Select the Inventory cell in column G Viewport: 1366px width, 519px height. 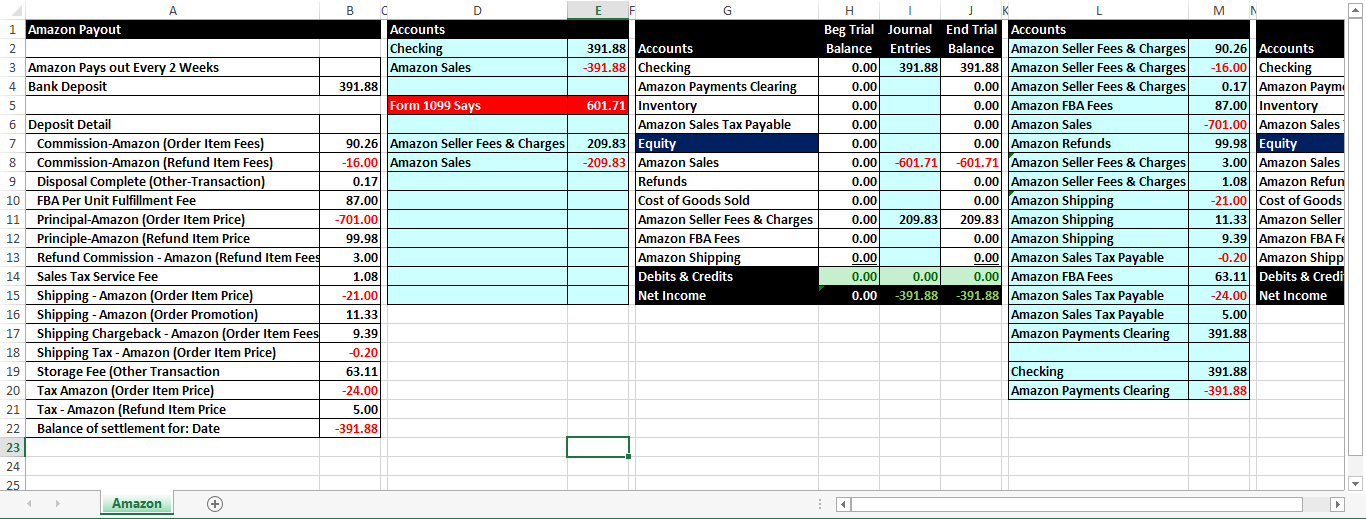(727, 105)
